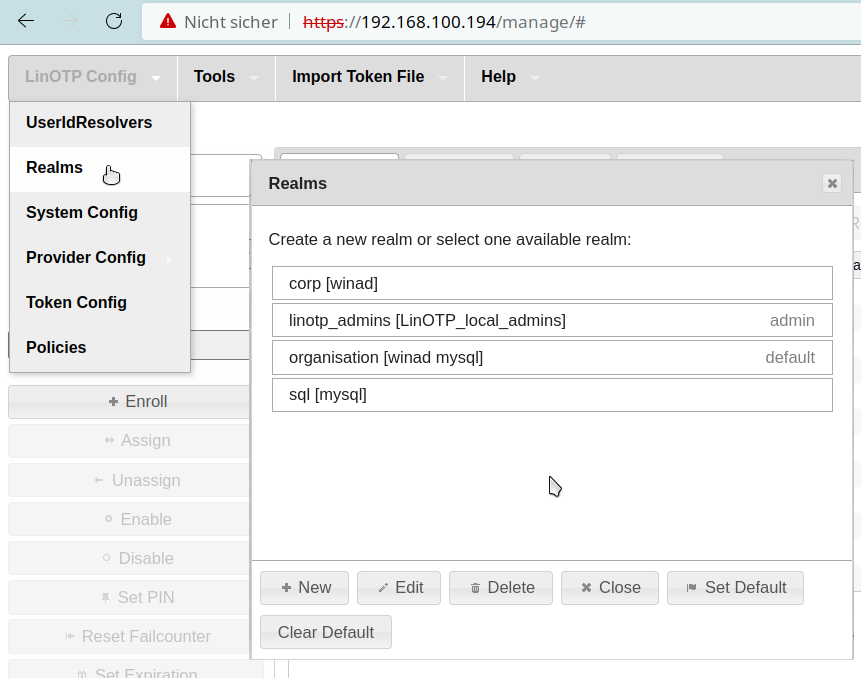Click Set Default button with flag icon
Viewport: 861px width, 678px height.
click(x=734, y=588)
